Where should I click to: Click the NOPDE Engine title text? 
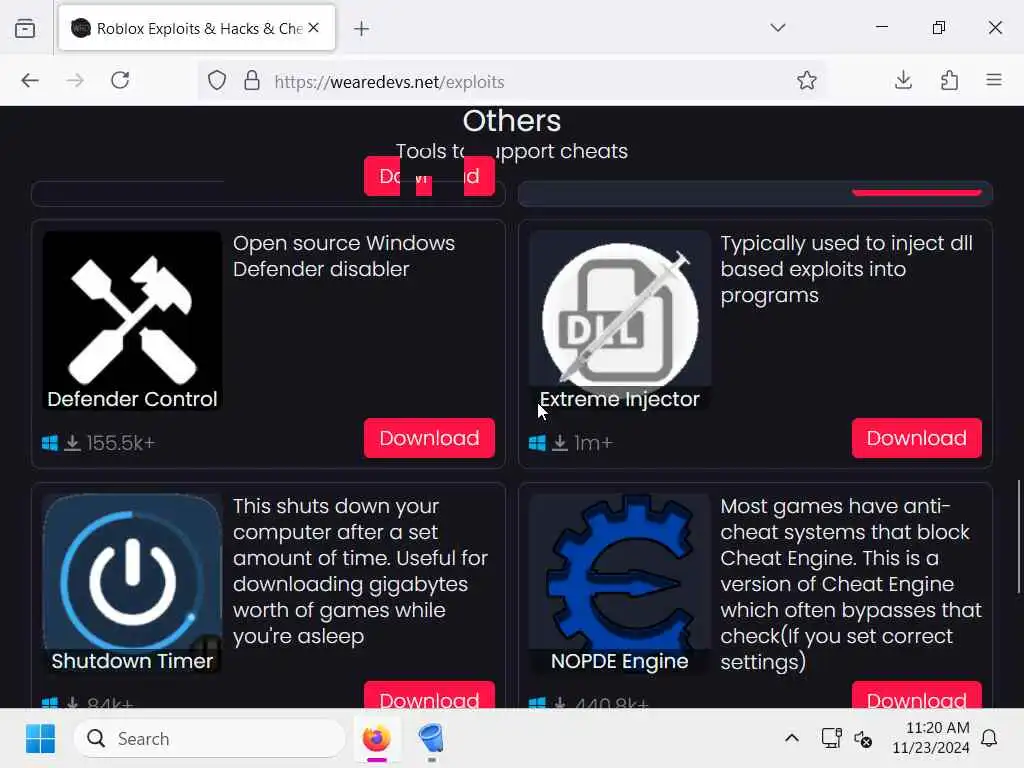pyautogui.click(x=619, y=661)
